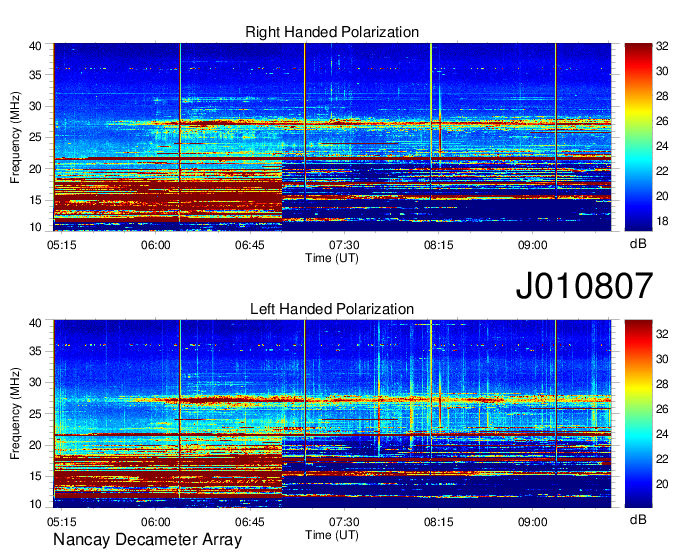Click the 'Frequency (MHz)' label of top plot
The image size is (680, 552).
tap(15, 137)
